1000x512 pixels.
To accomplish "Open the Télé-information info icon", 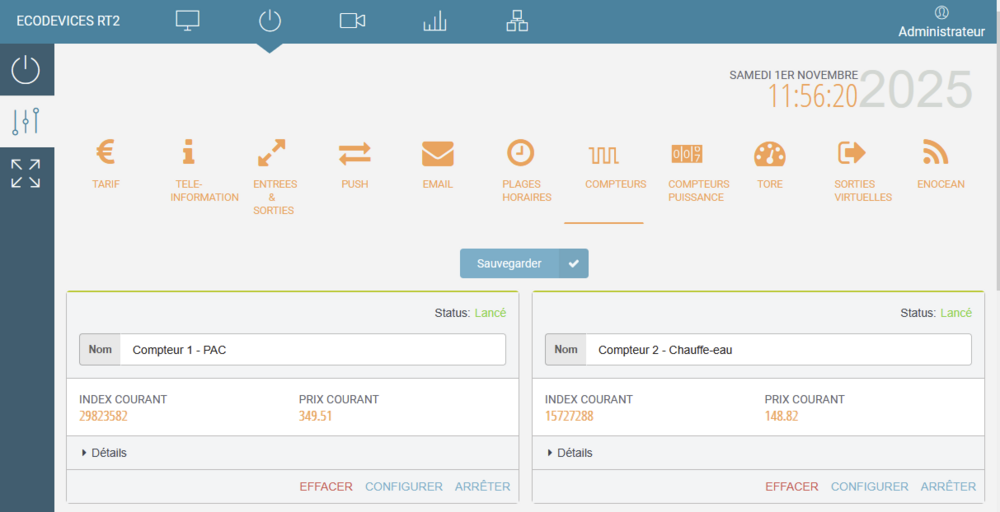I will tap(188, 153).
